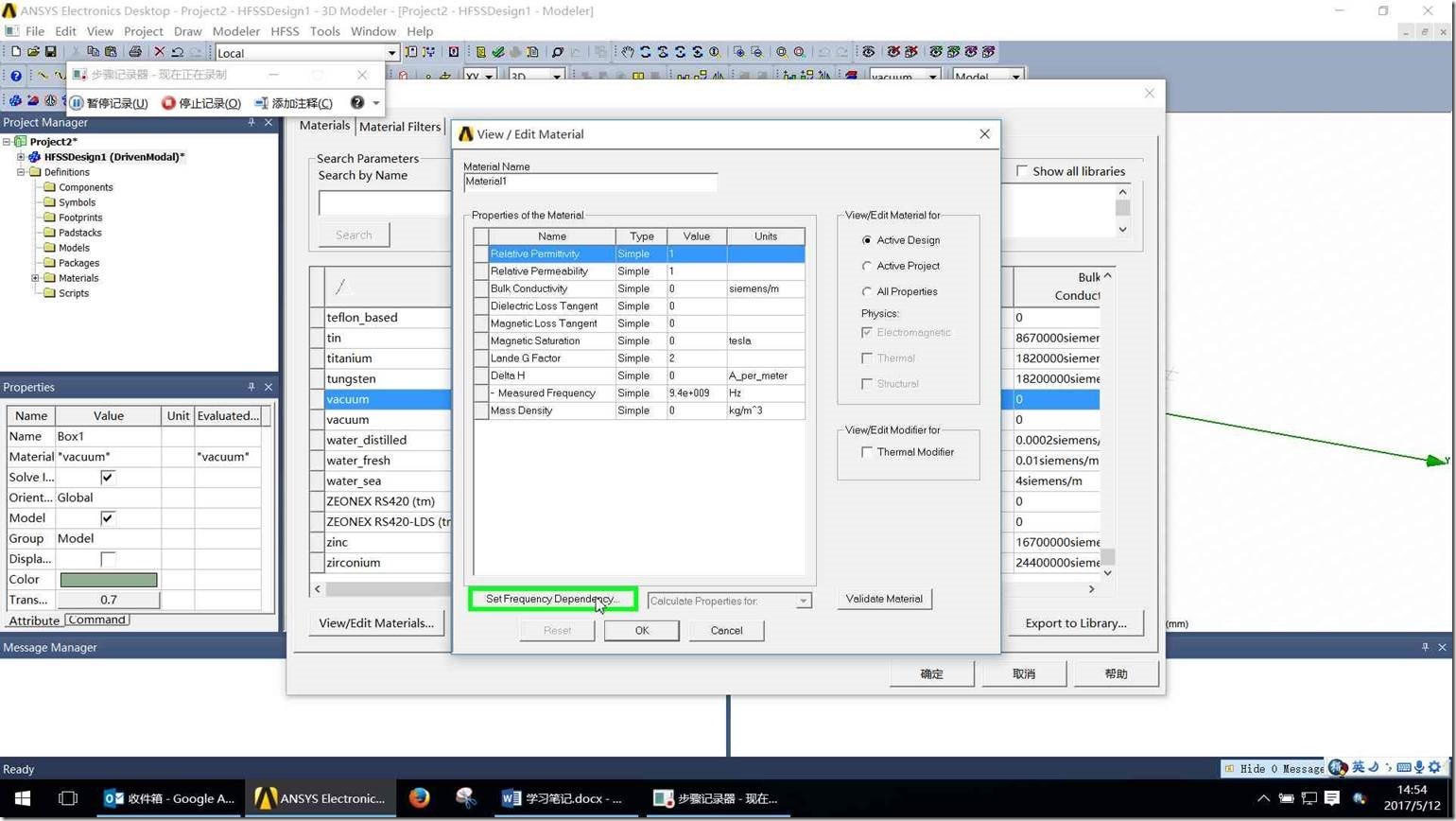Click the Validate Material button
This screenshot has height=821, width=1456.
(x=884, y=599)
